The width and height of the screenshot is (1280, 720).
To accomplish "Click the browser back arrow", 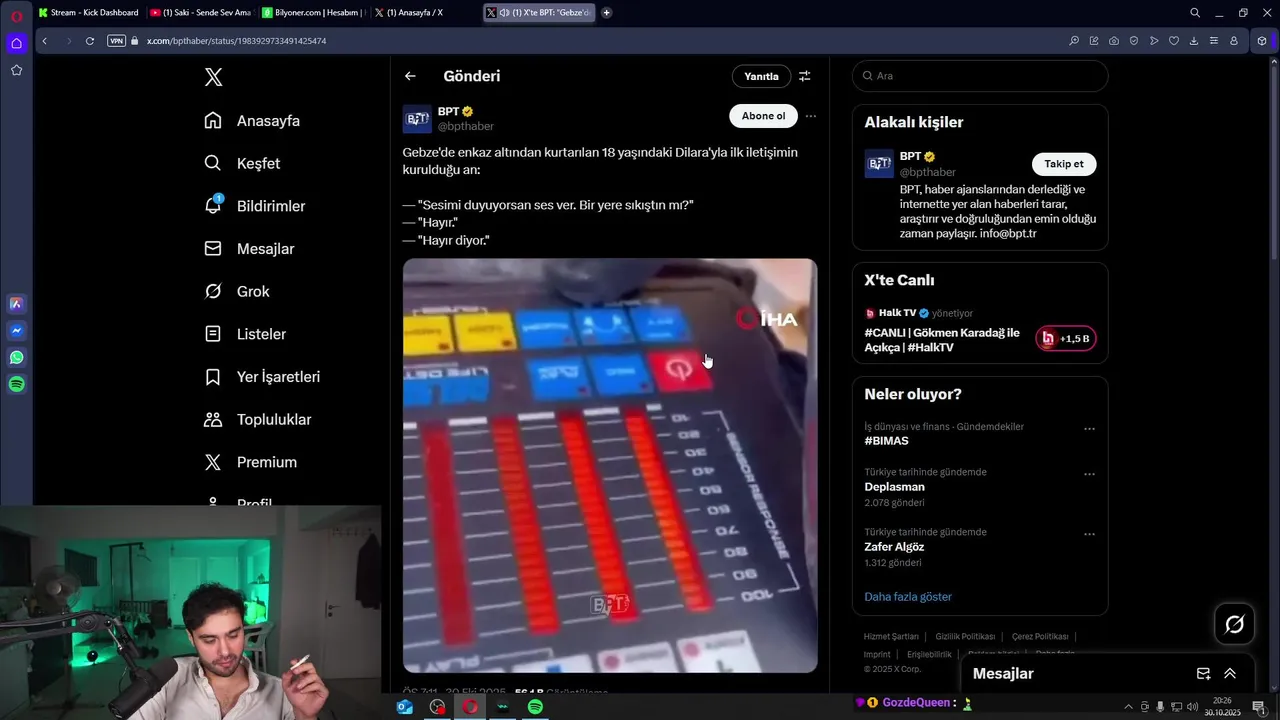I will [44, 41].
